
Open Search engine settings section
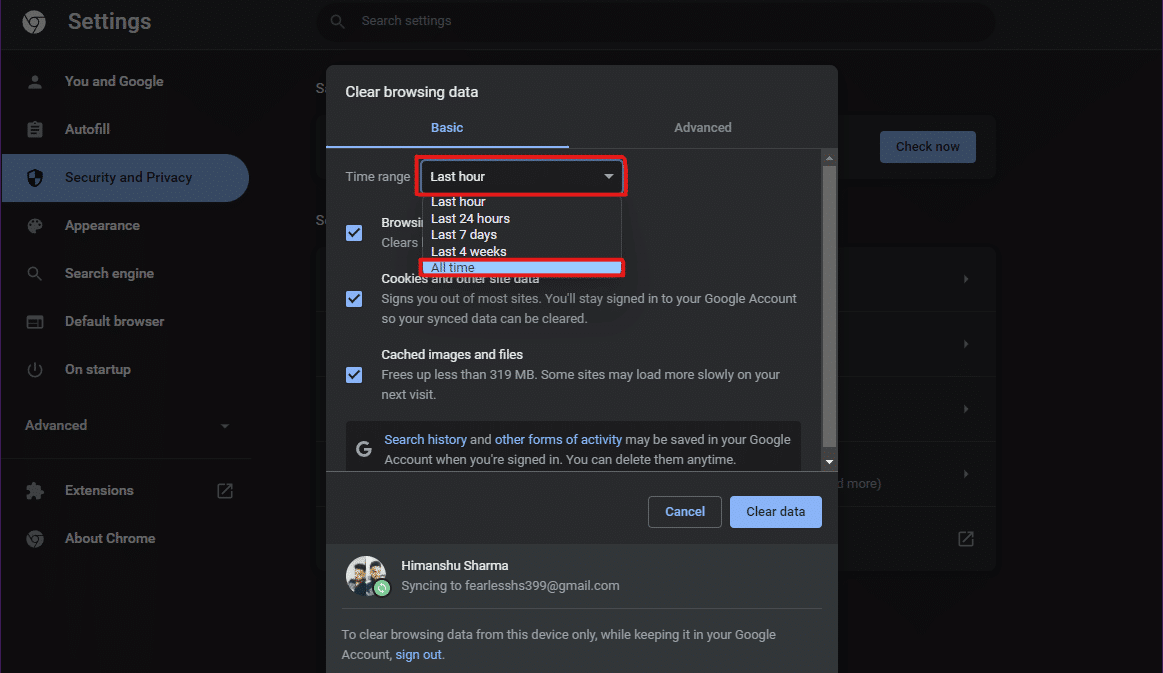click(x=126, y=274)
